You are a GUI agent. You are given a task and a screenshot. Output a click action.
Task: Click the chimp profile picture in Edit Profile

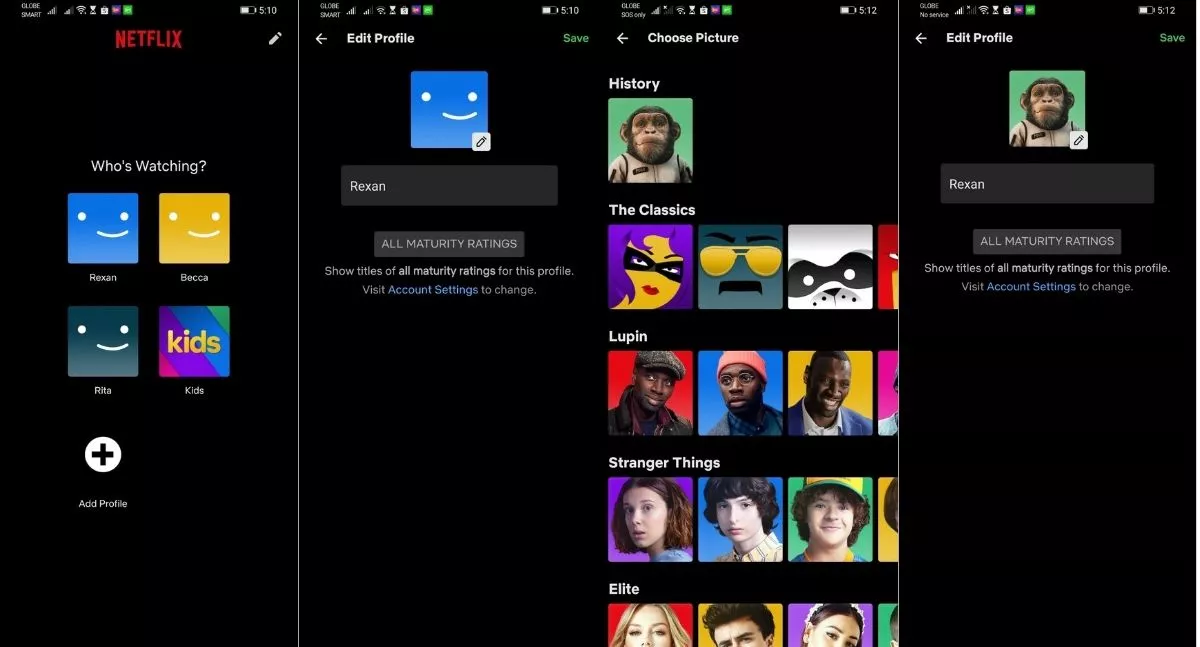[1047, 109]
